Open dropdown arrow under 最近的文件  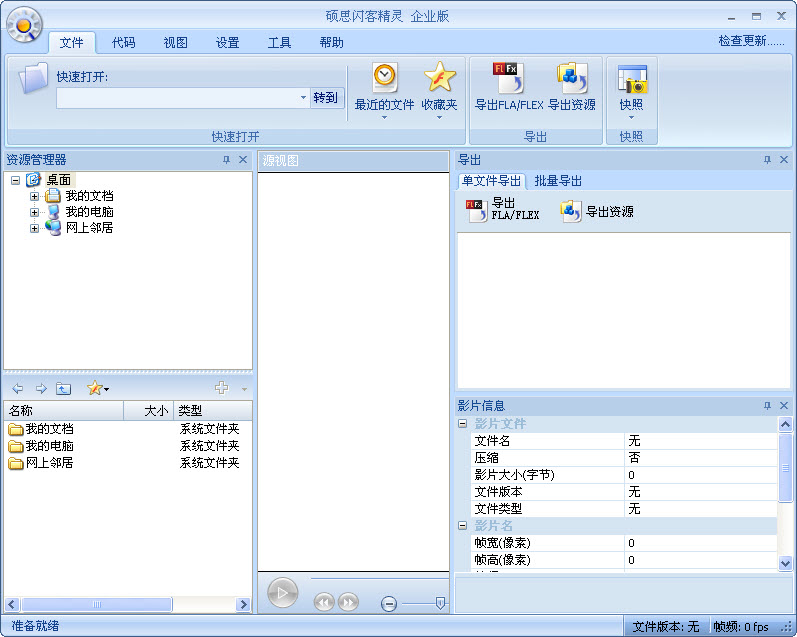384,117
